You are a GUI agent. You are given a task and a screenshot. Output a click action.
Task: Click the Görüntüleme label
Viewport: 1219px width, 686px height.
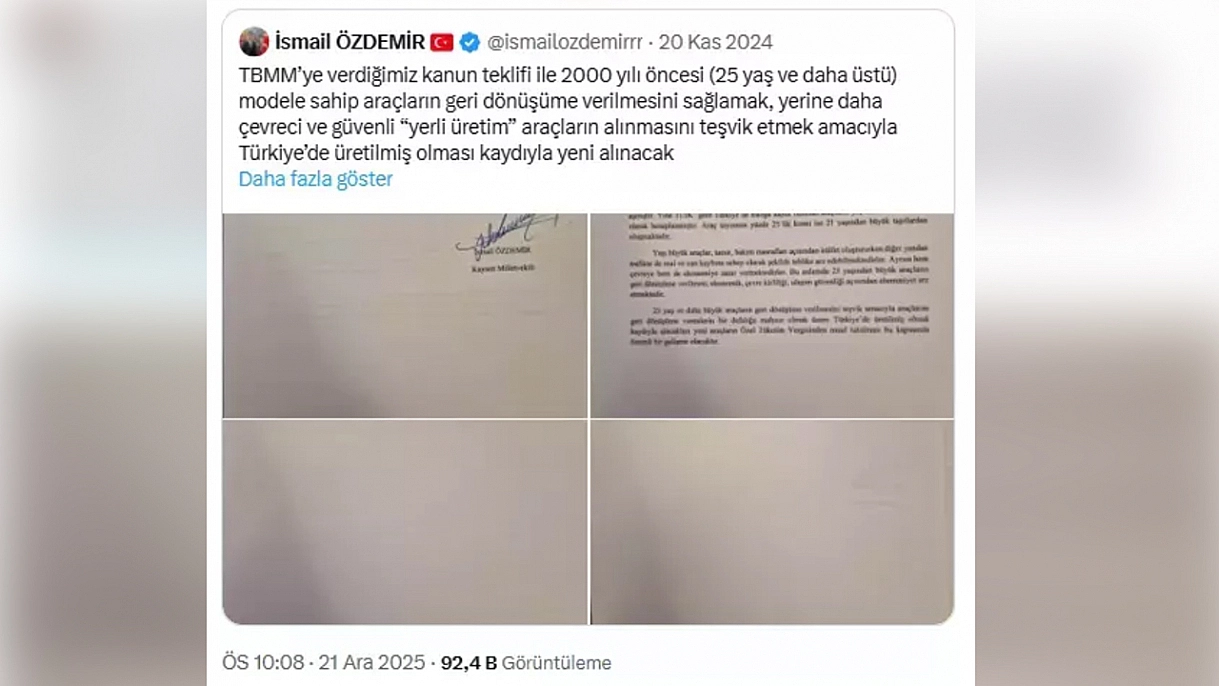(x=557, y=663)
